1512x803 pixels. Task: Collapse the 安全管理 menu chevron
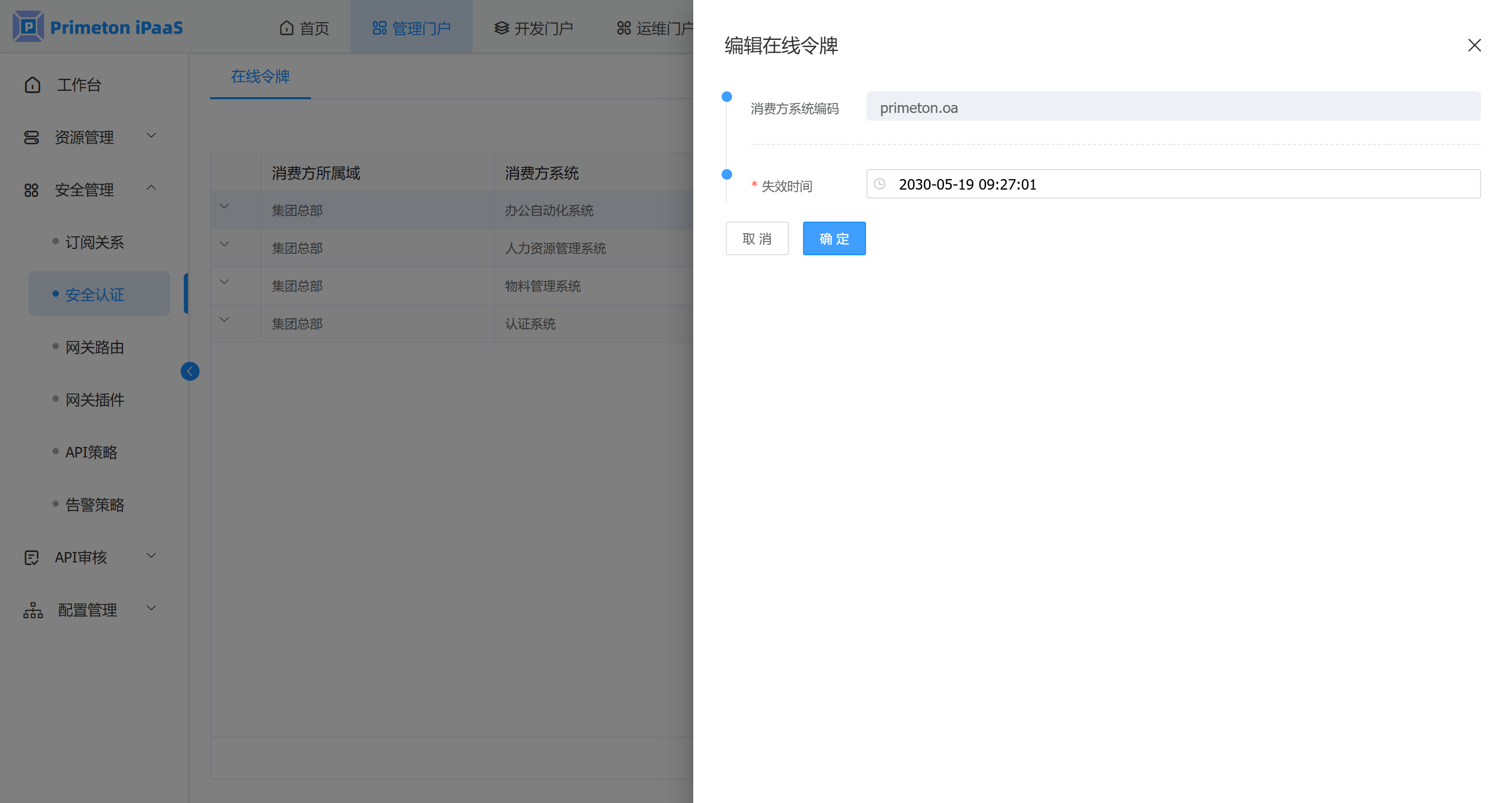coord(151,188)
